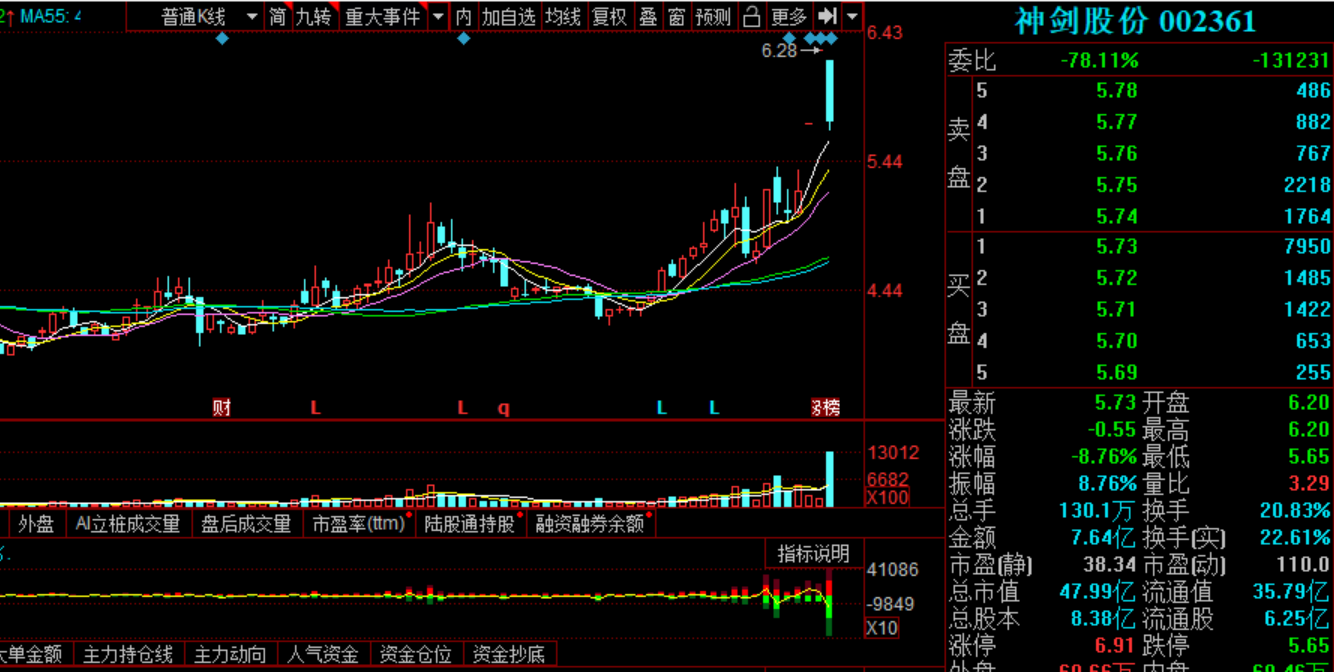Click the 榜 marker under the last candle
Screen dimensions: 1334x672
pyautogui.click(x=832, y=407)
